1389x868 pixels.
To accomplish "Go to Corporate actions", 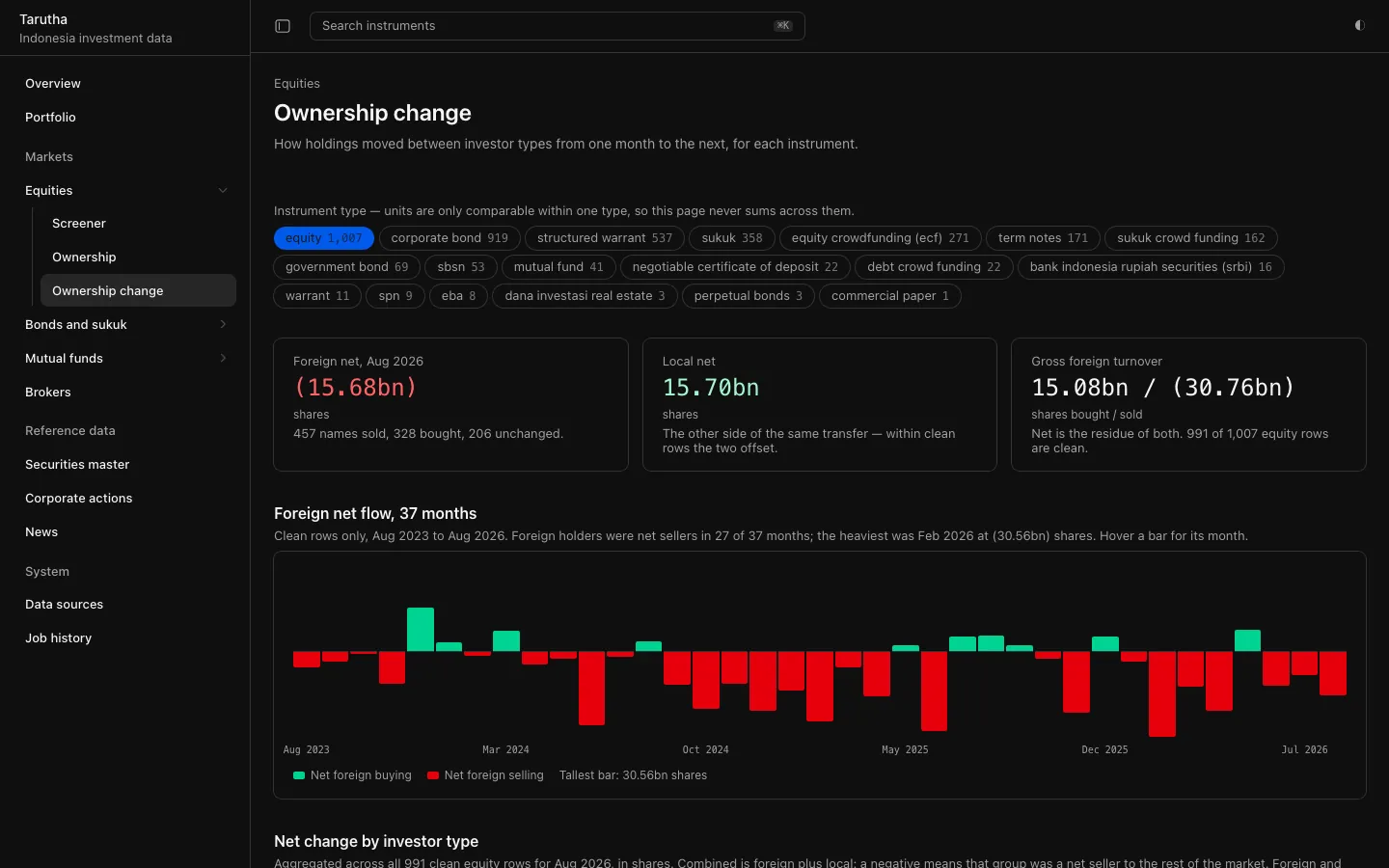I will (125, 499).
